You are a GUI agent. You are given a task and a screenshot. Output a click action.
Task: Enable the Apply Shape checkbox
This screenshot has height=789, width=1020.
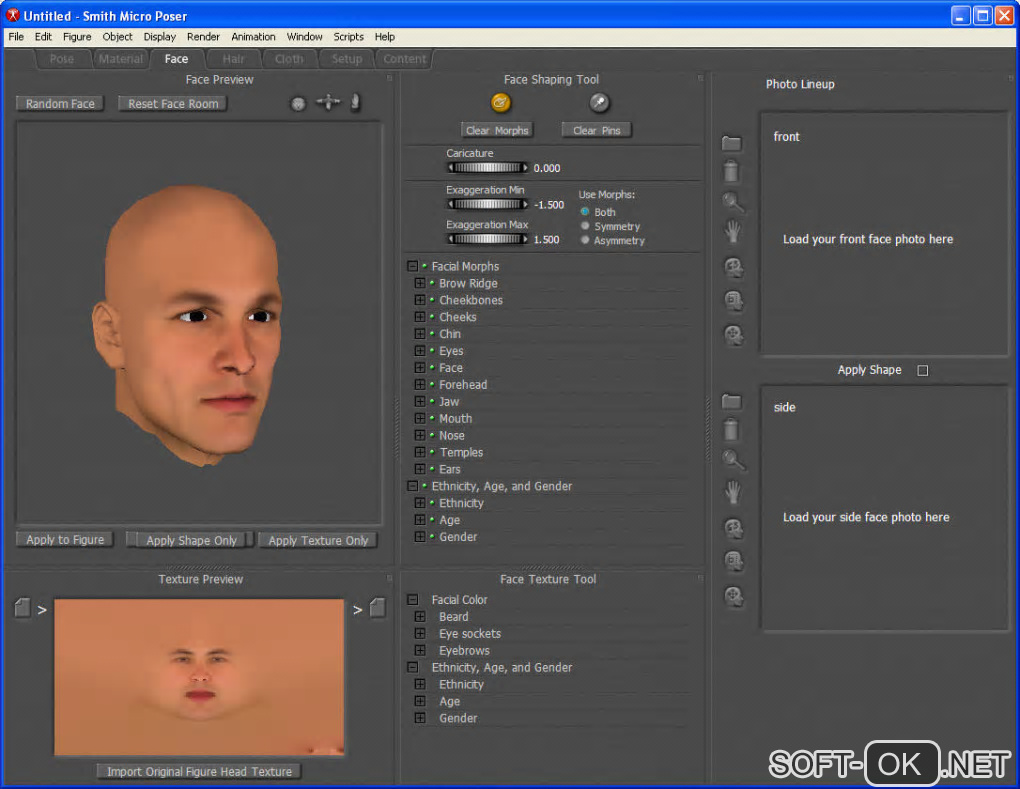point(923,370)
